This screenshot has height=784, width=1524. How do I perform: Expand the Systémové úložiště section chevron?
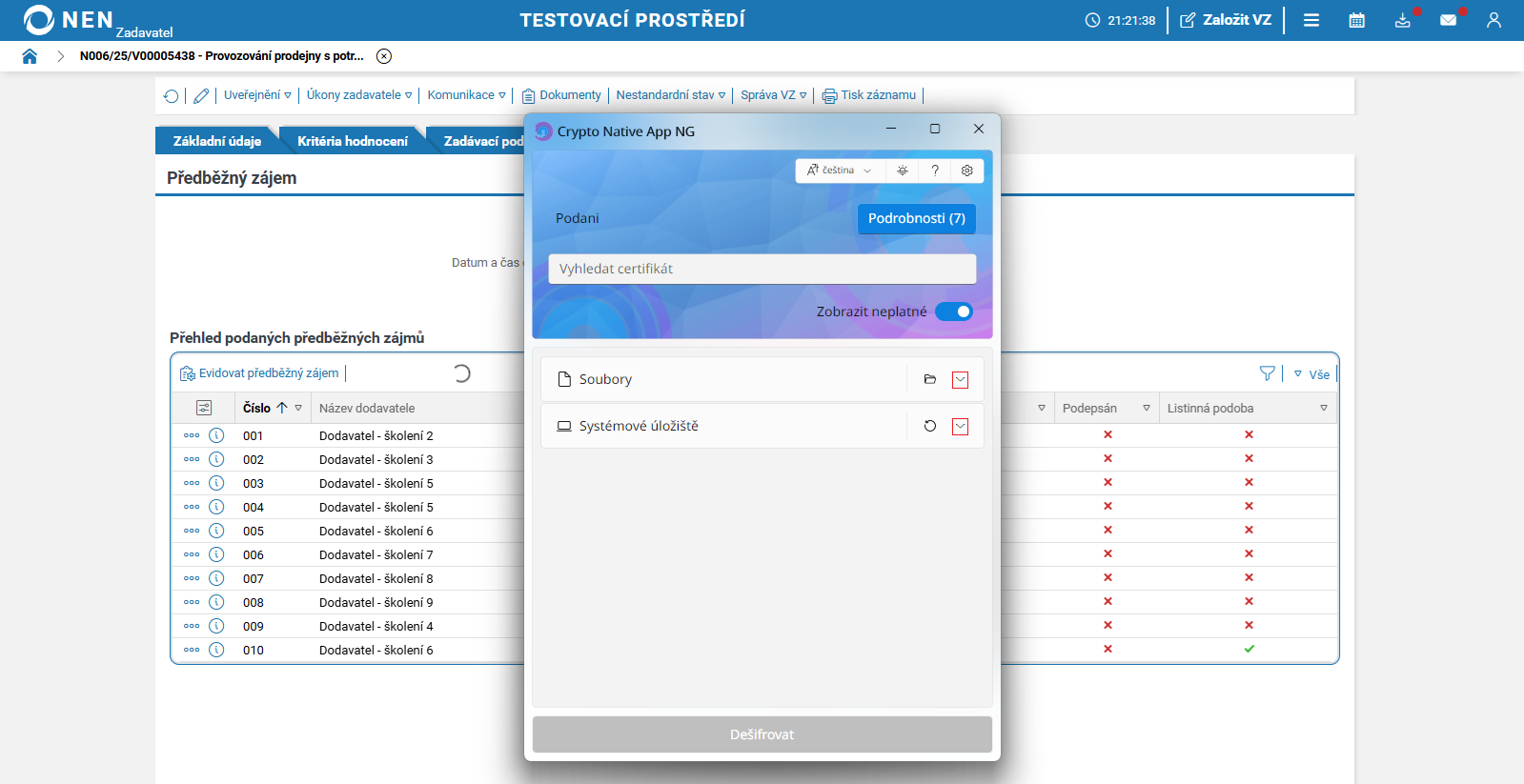coord(961,426)
